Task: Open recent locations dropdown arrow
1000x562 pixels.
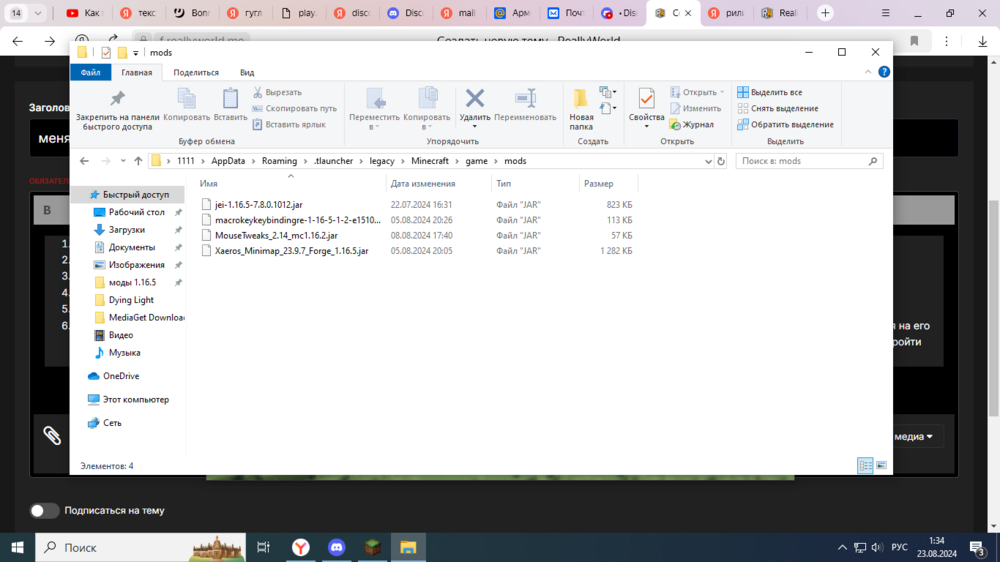Action: [x=122, y=161]
